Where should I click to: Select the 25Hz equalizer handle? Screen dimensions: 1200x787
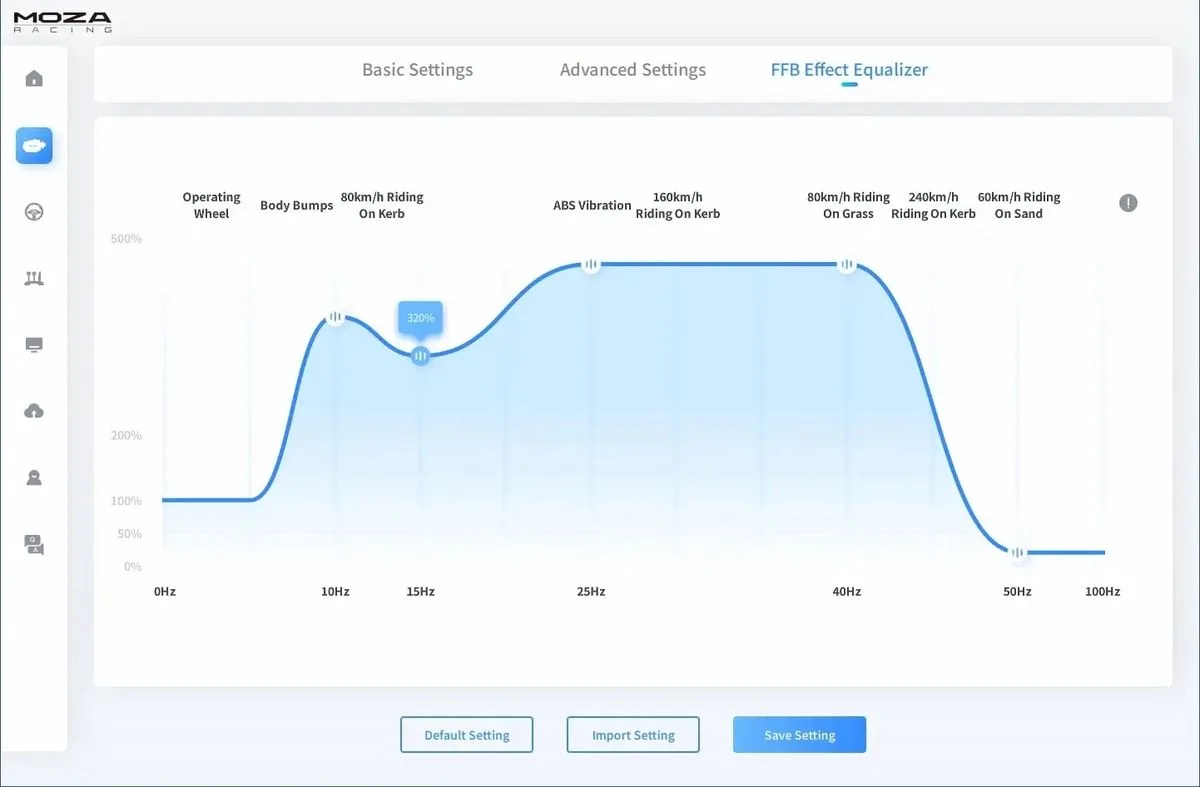click(591, 265)
